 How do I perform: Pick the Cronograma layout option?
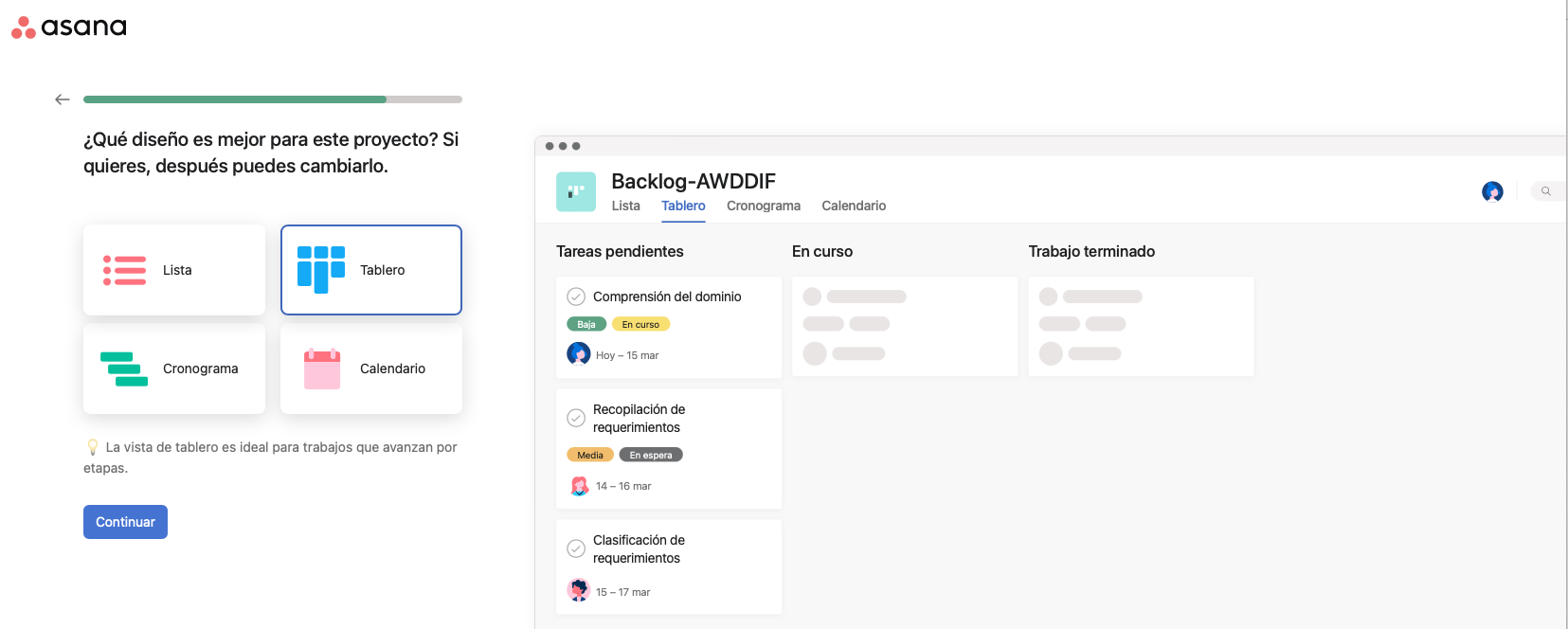pos(174,368)
